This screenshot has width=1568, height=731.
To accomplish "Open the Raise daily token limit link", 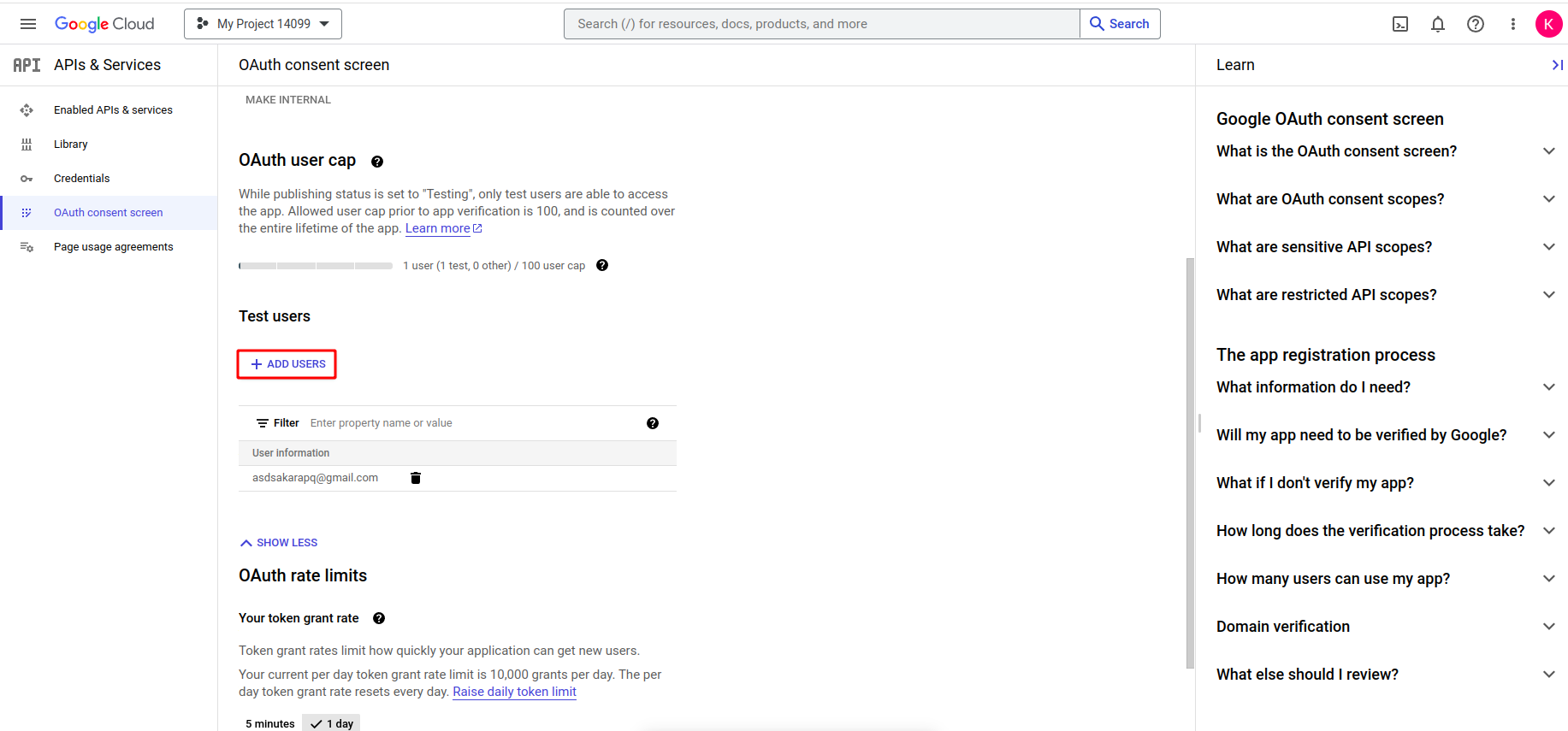I will point(514,692).
